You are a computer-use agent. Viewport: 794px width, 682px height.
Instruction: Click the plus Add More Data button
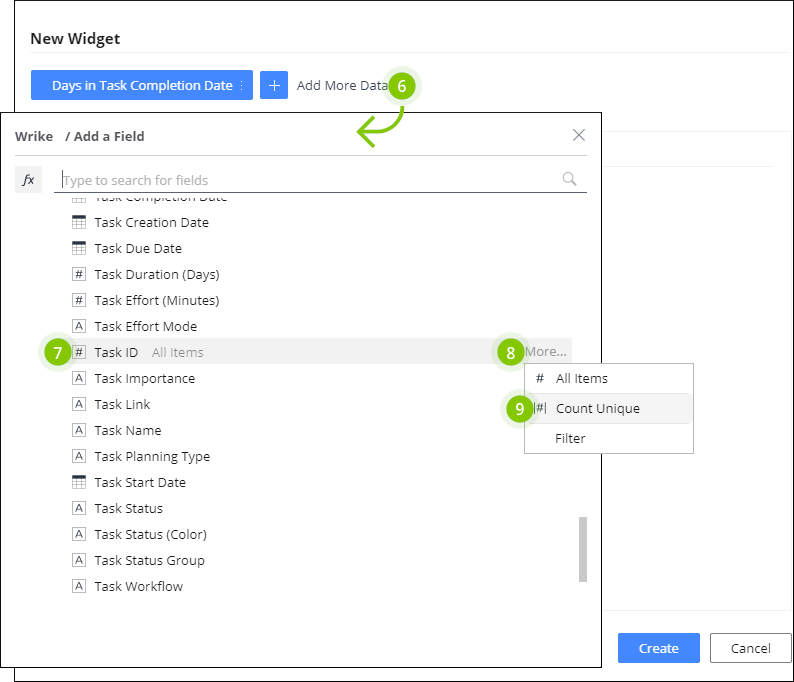click(274, 85)
